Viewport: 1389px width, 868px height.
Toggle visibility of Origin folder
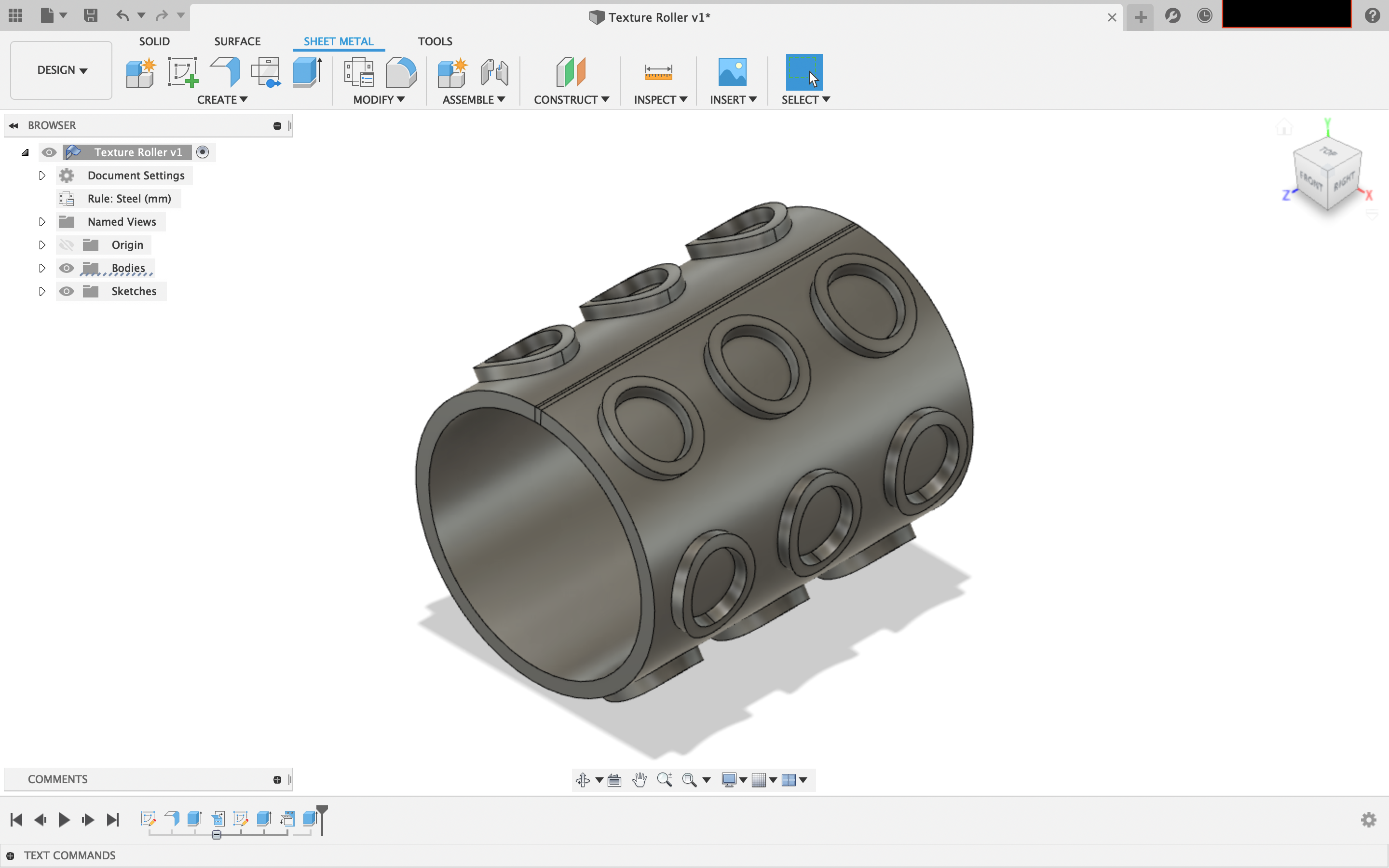click(67, 244)
